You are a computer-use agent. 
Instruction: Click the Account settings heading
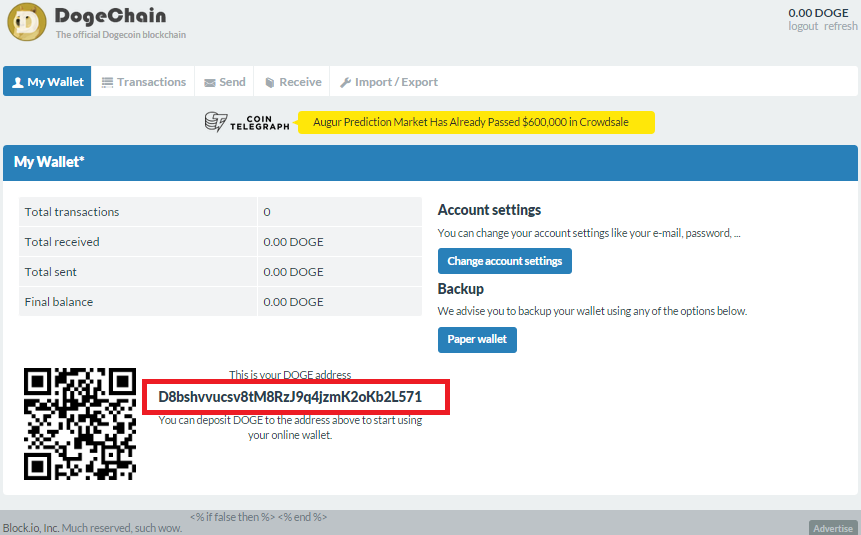tap(489, 210)
